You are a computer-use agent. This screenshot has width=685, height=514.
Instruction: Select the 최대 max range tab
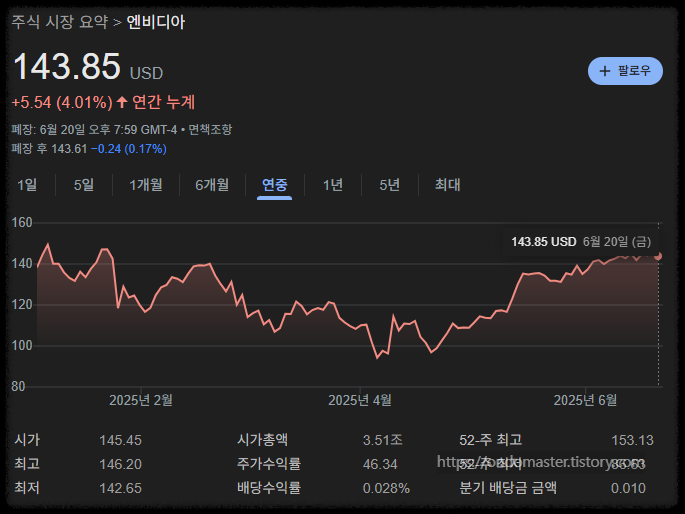coord(447,185)
